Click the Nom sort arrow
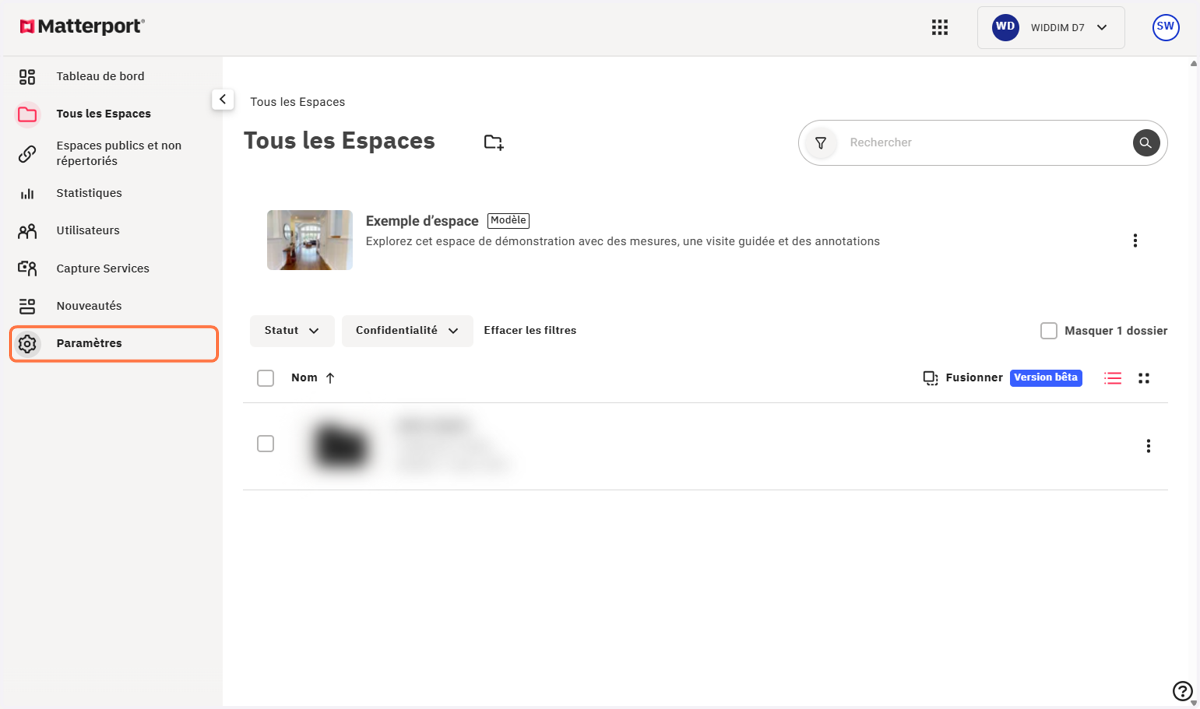The width and height of the screenshot is (1200, 709). pos(331,378)
